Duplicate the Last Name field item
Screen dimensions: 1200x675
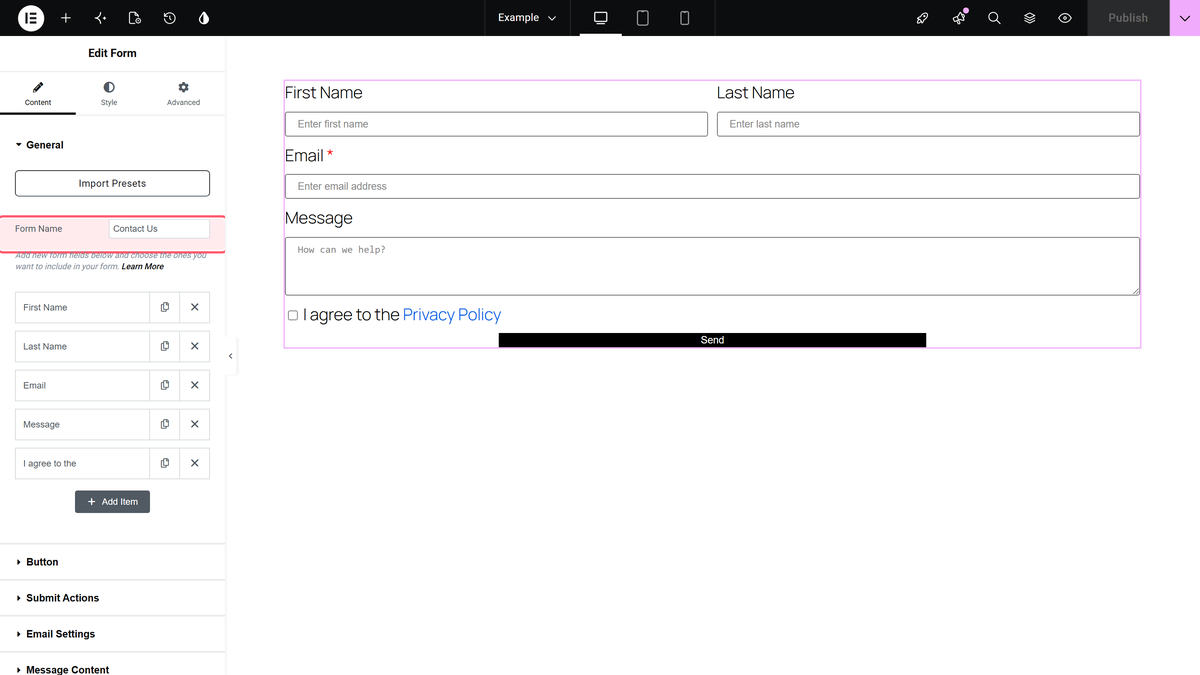pos(165,346)
